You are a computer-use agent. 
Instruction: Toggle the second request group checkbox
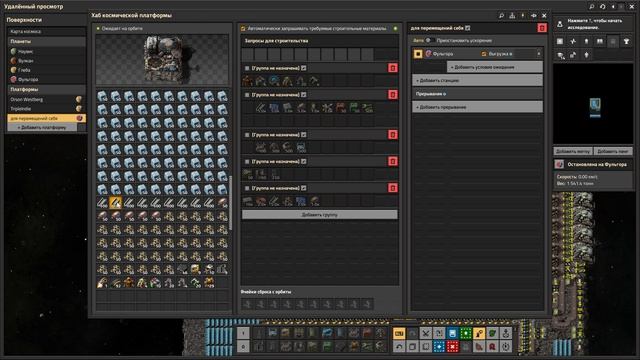click(x=247, y=95)
